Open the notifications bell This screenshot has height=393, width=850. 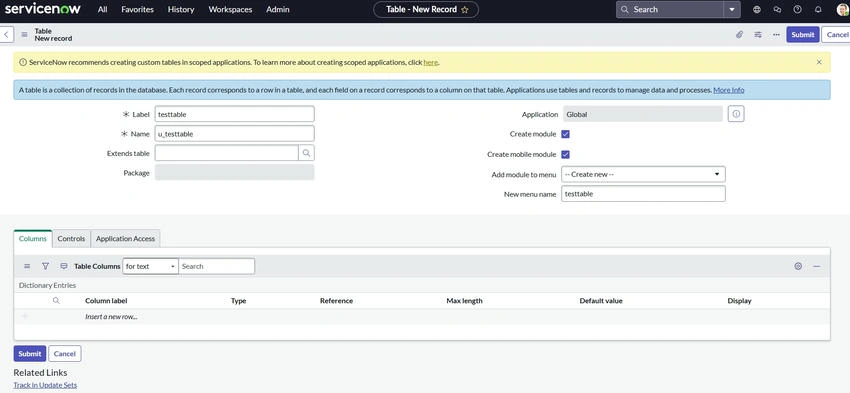tap(818, 10)
